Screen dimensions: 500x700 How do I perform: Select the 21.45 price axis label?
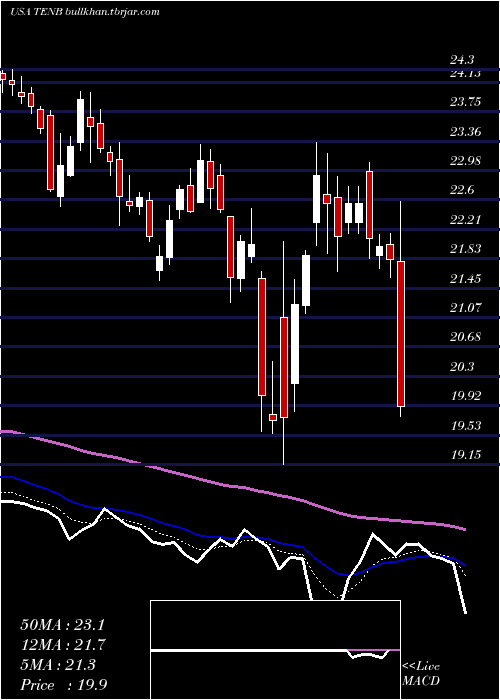[466, 279]
